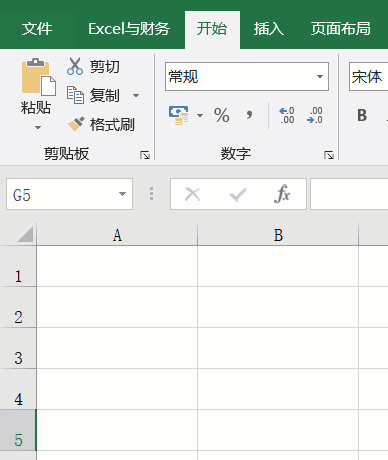
Task: Click cell A5
Action: coord(117,430)
